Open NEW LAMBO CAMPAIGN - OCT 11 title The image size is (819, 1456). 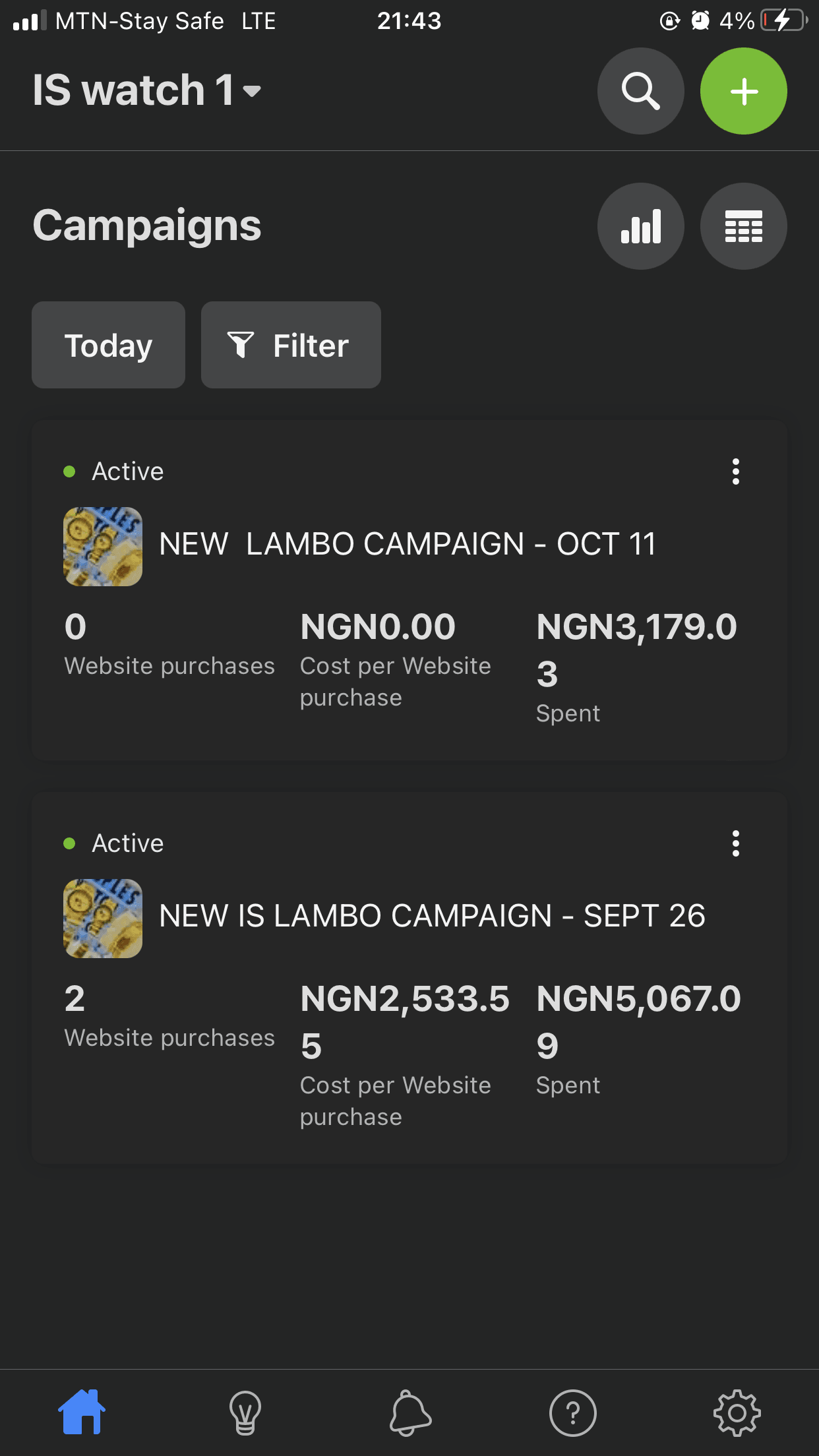coord(408,544)
